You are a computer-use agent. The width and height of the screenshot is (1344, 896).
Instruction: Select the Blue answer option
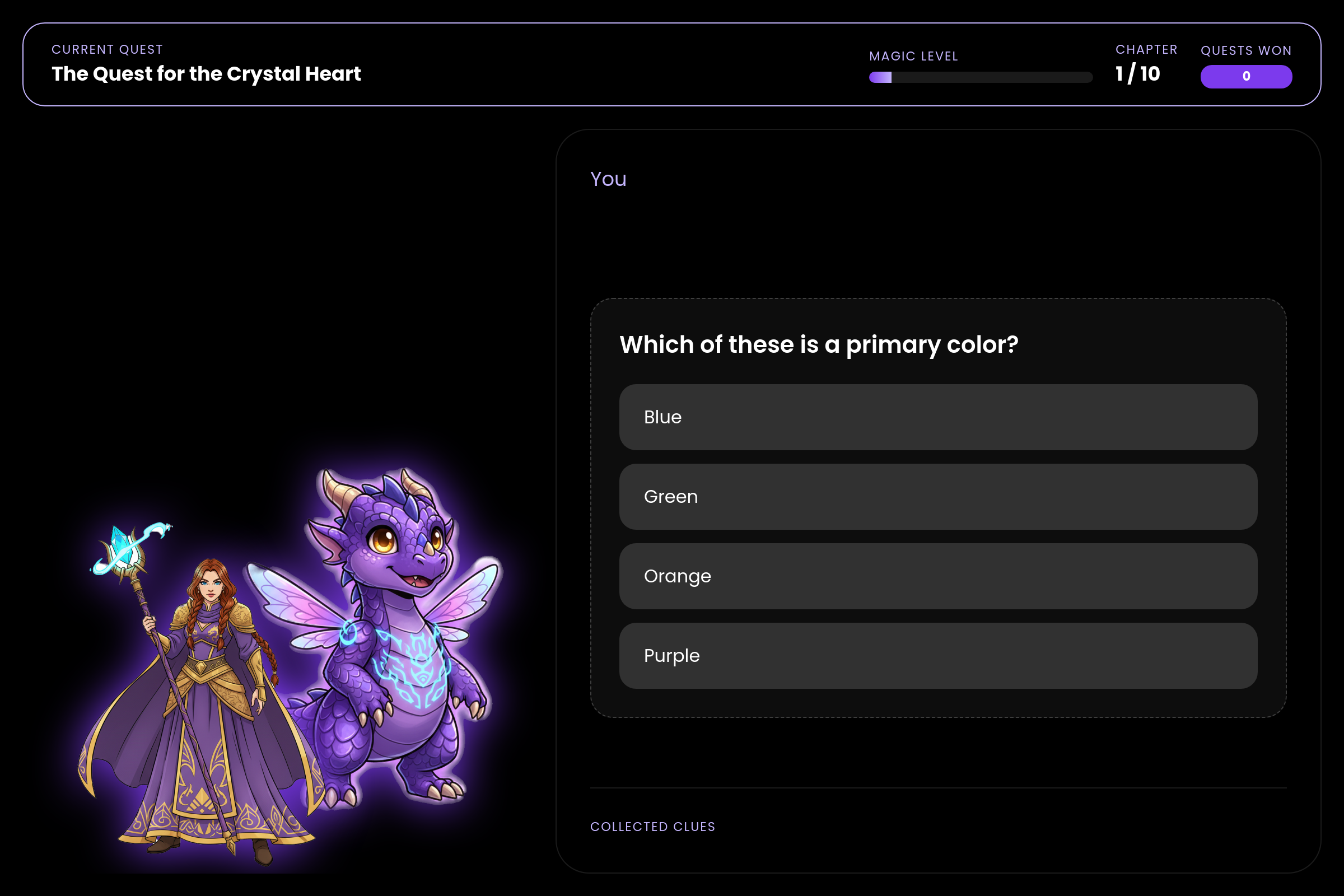(937, 417)
